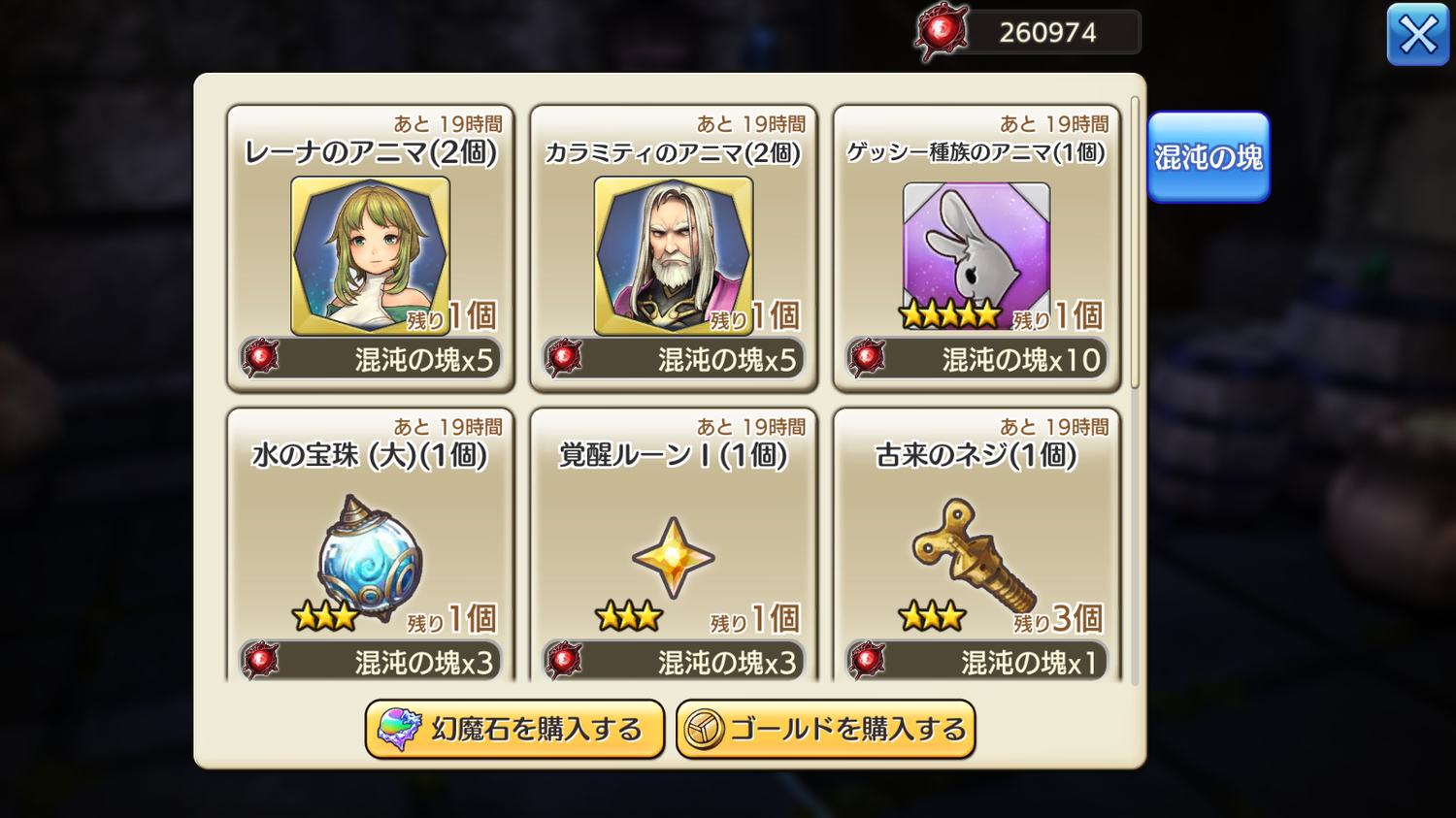Close the shop with the X button
The height and width of the screenshot is (818, 1456).
tap(1418, 35)
